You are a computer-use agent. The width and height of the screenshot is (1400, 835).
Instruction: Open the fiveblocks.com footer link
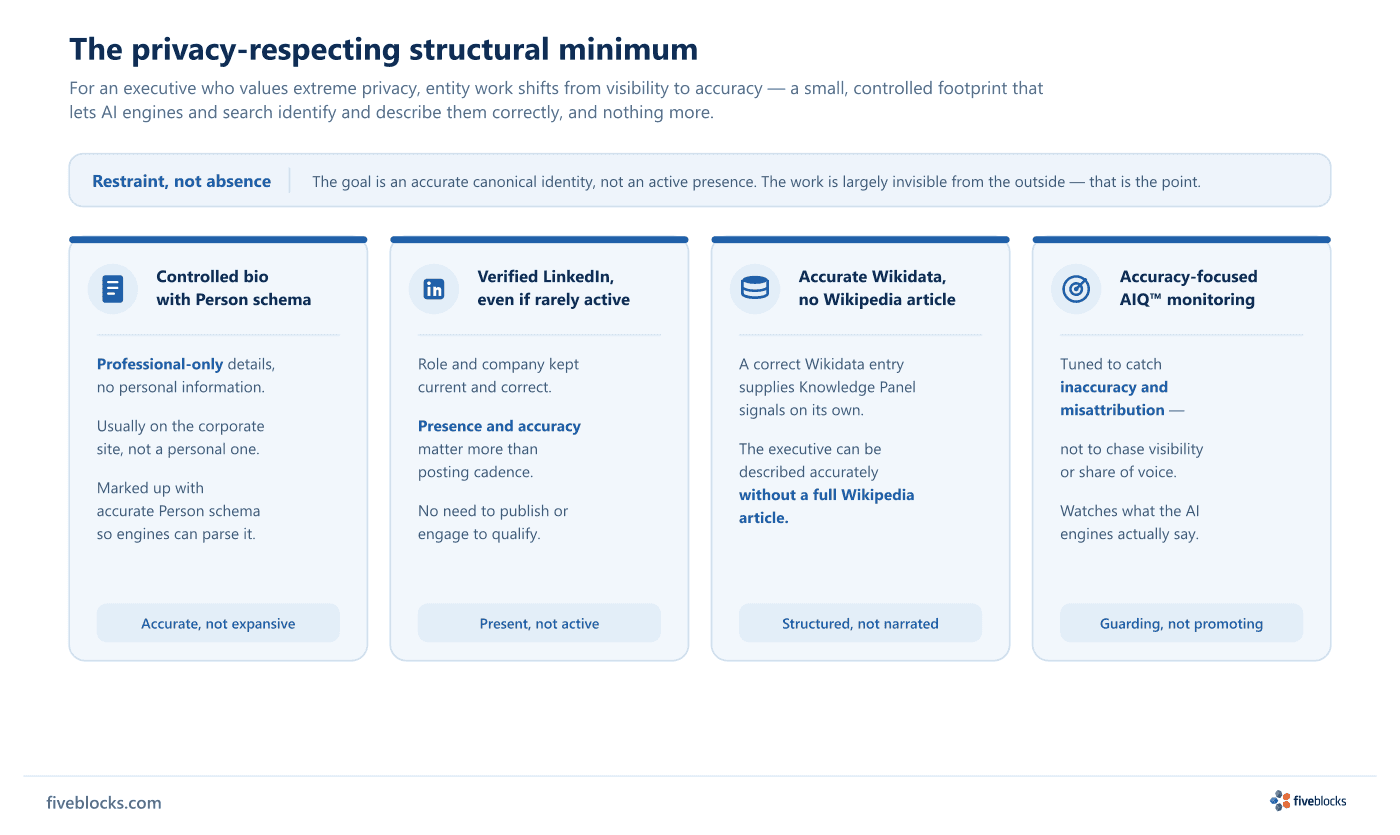coord(104,803)
